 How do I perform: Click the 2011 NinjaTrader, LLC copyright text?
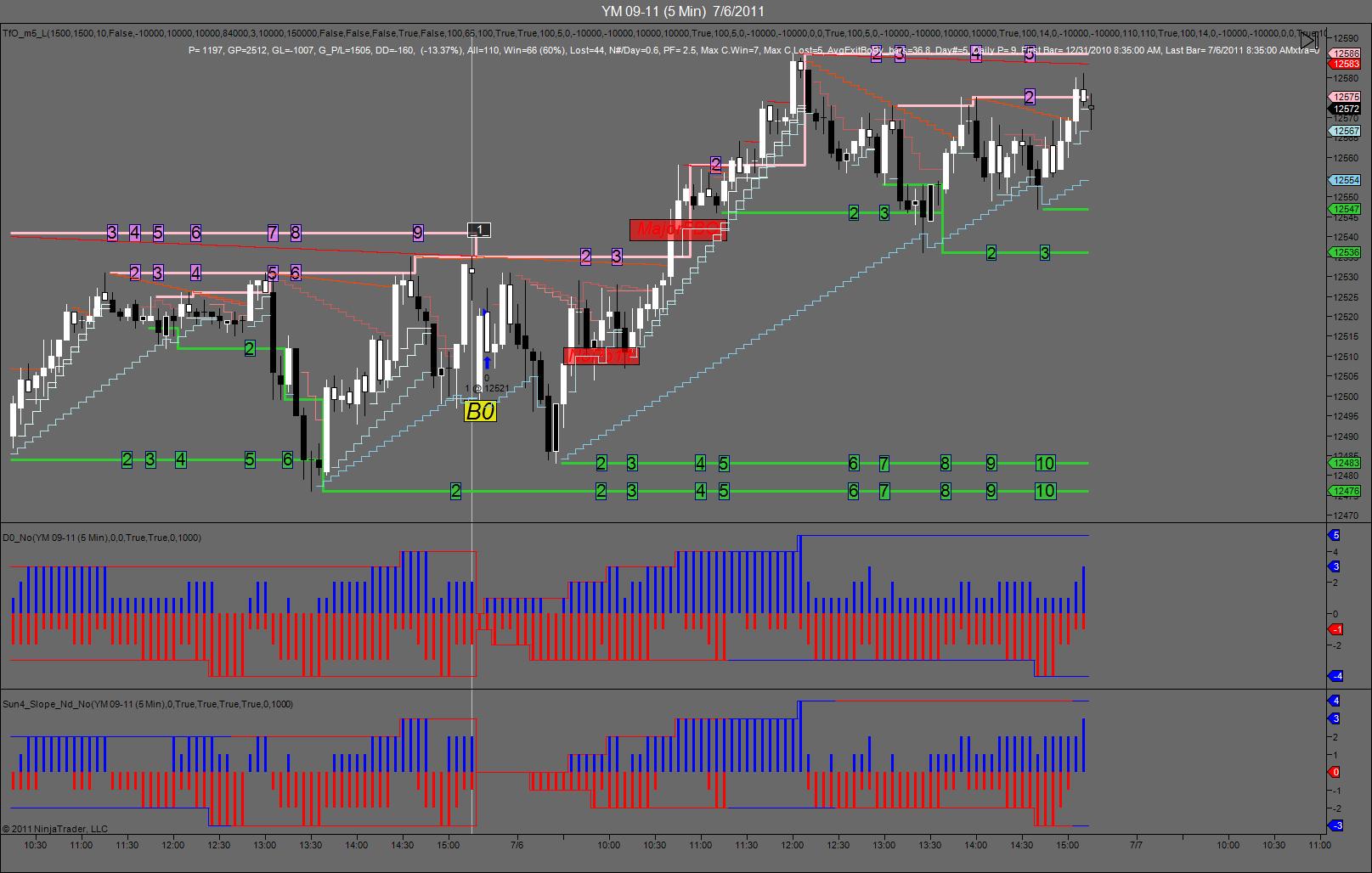click(x=55, y=829)
